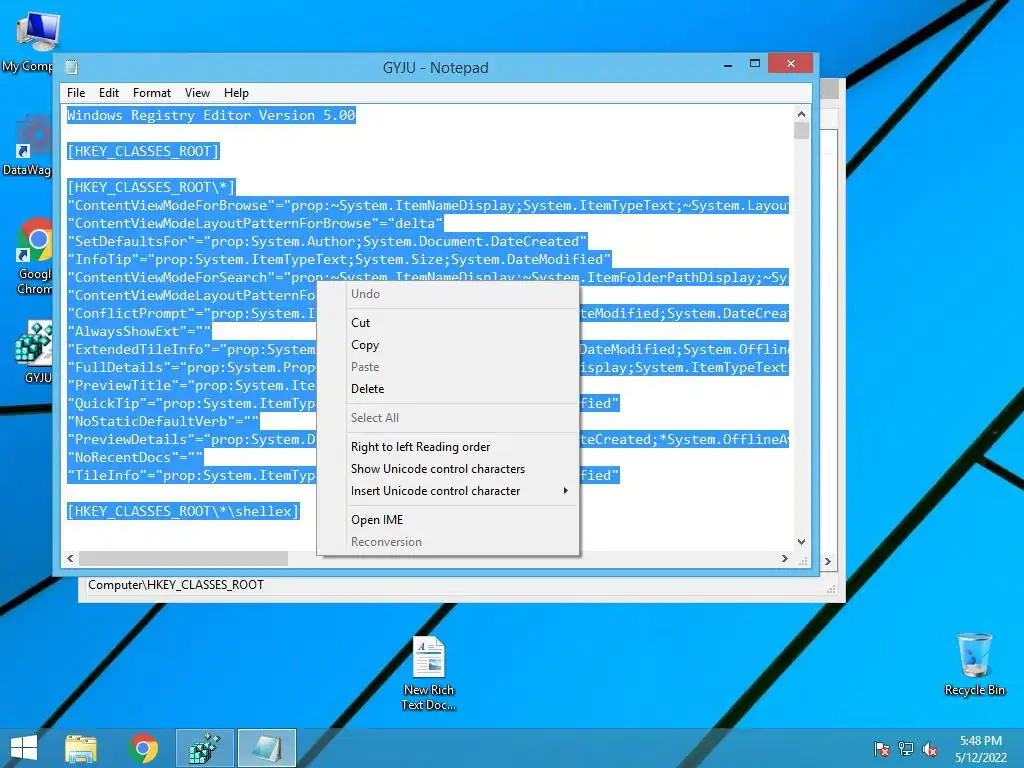The width and height of the screenshot is (1024, 768).
Task: Click the "NoRecentDocs"="" line
Action: point(135,457)
